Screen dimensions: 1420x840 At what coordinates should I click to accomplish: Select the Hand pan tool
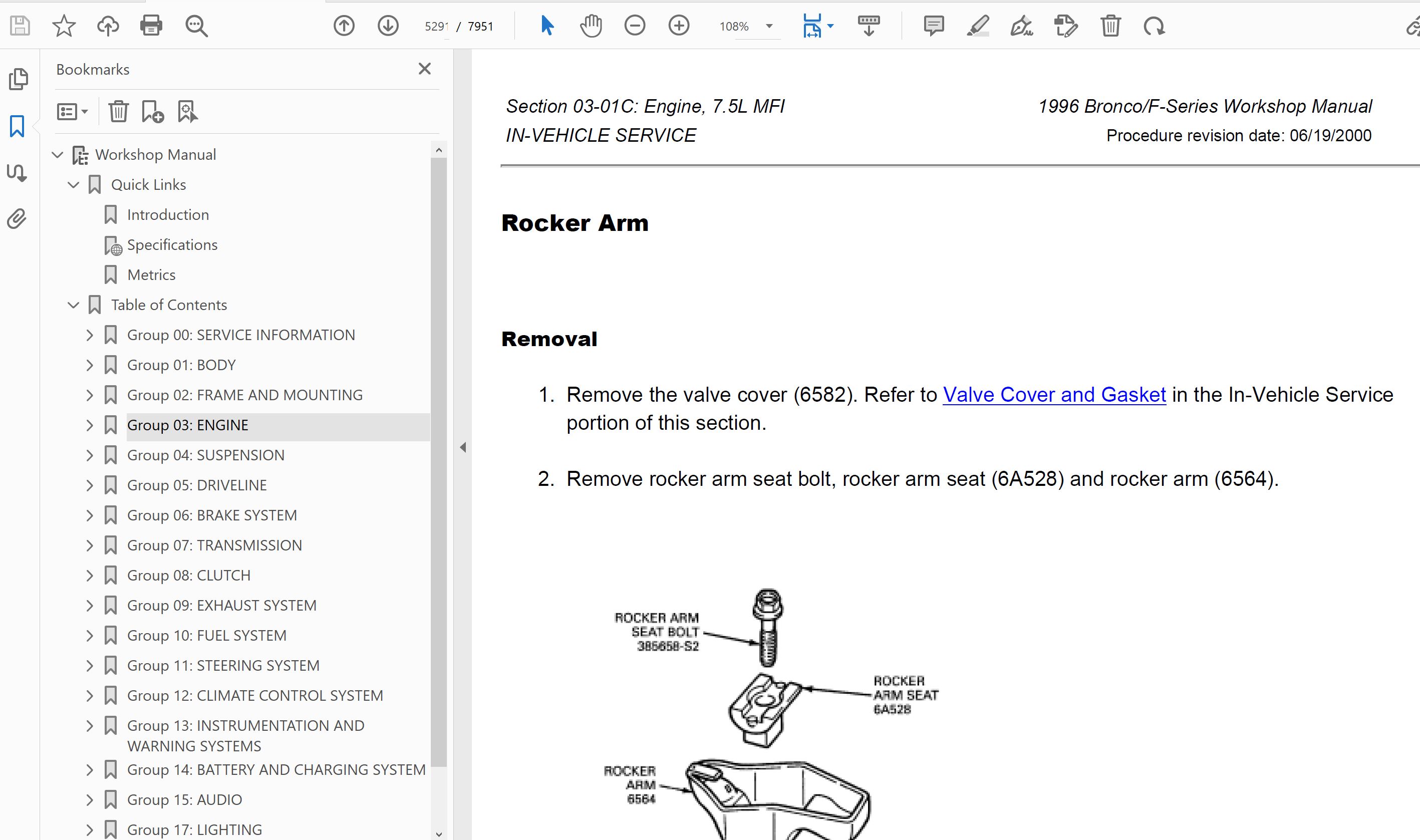coord(591,26)
